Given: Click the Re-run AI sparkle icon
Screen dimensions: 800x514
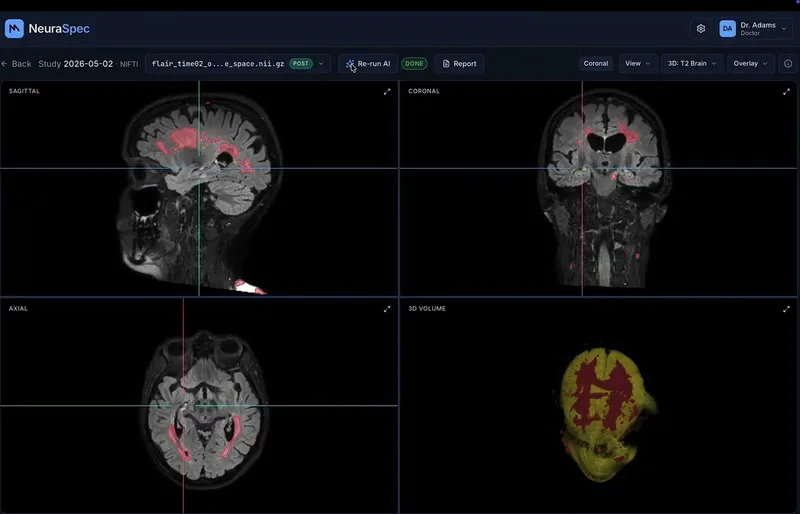Looking at the screenshot, I should click(350, 64).
